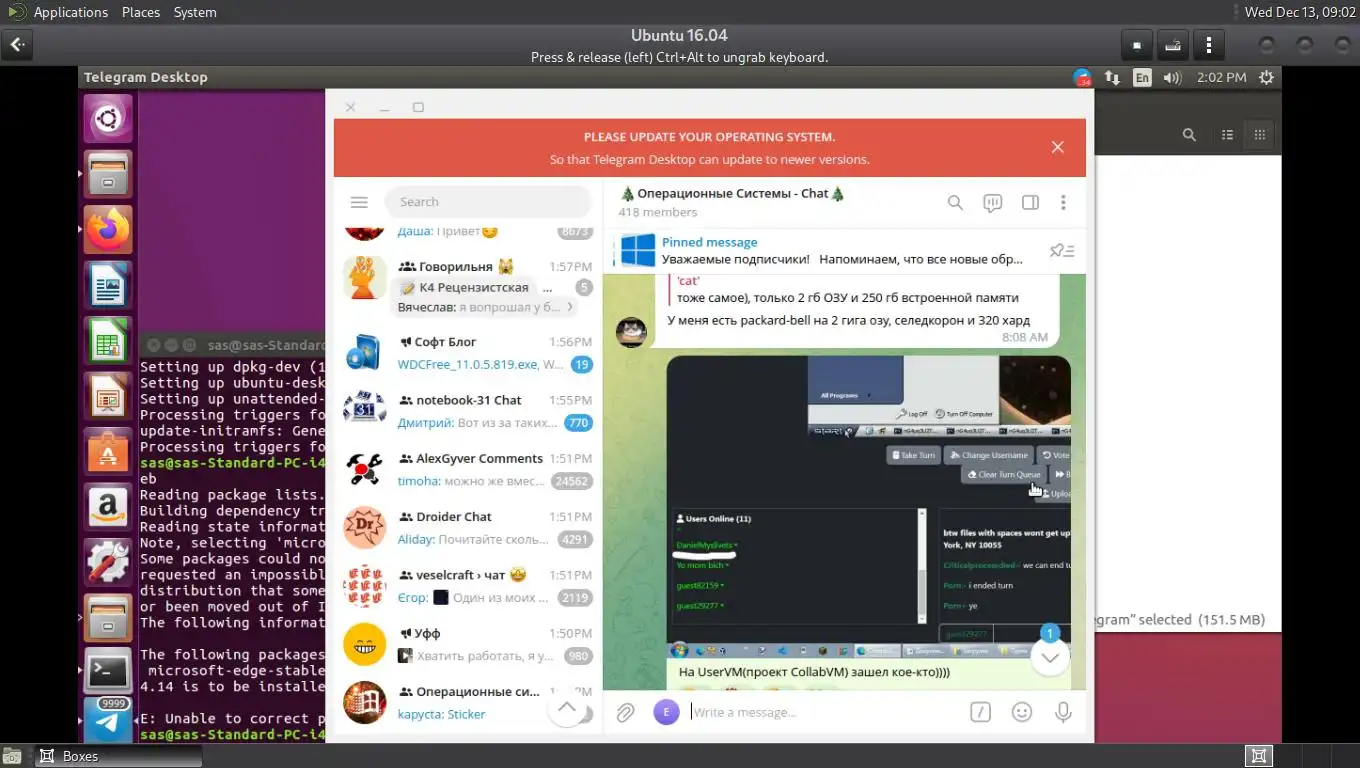The image size is (1360, 768).
Task: Click the Windows logo pinned message thumbnail
Action: pyautogui.click(x=637, y=250)
